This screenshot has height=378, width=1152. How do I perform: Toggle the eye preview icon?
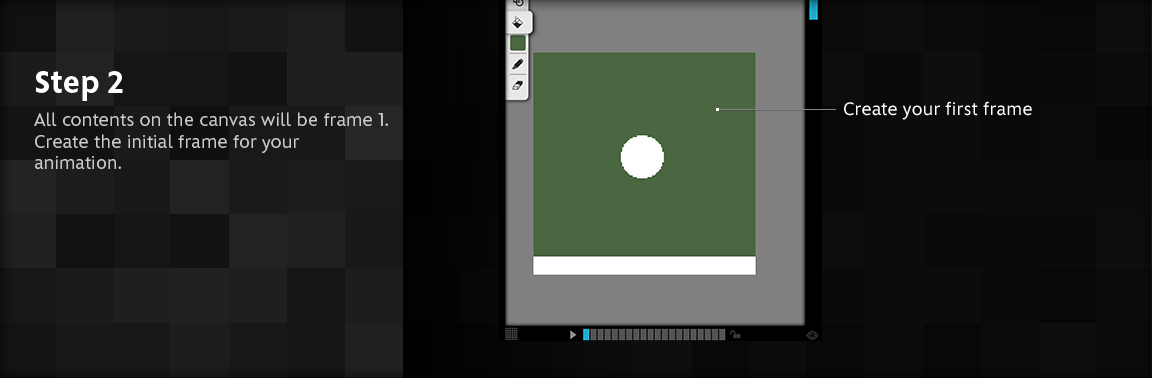click(x=812, y=335)
